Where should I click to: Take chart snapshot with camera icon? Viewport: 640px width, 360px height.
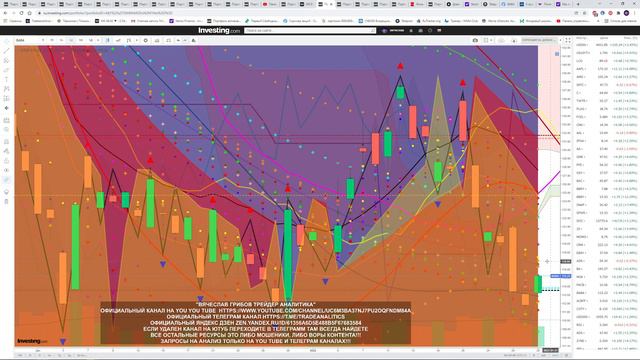coord(475,40)
